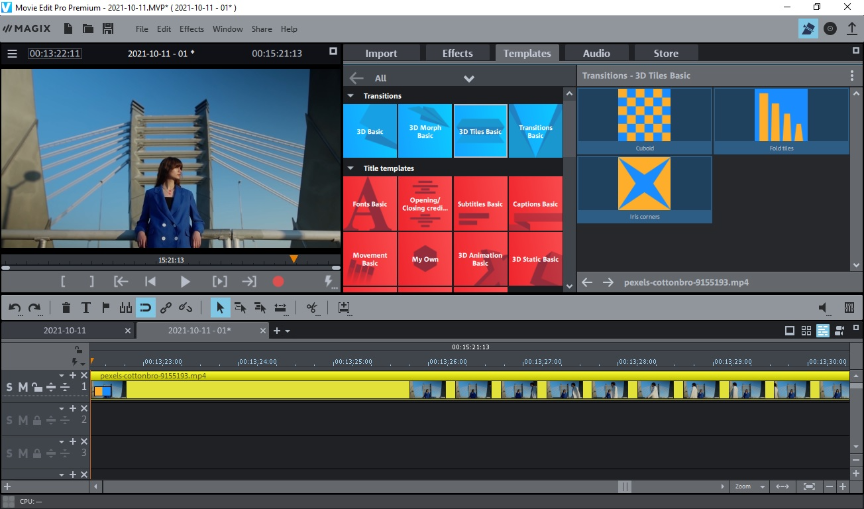Toggle Solo on track 2
This screenshot has width=864, height=509.
(9, 420)
